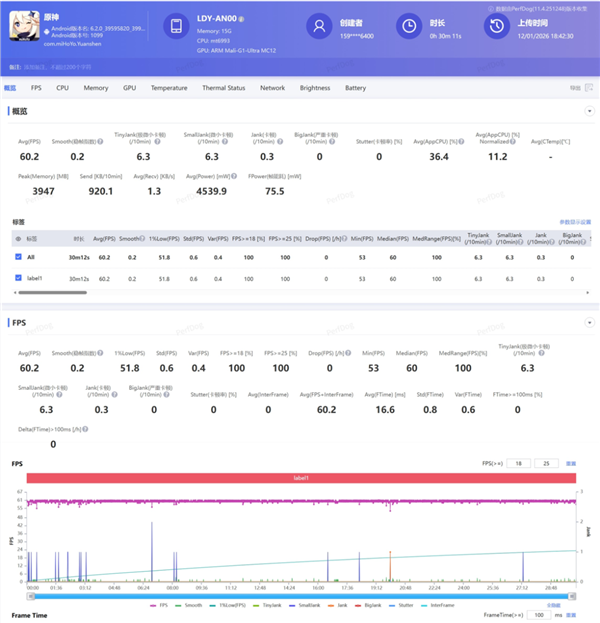Click the reset link next to FrameTime(>=) input
This screenshot has height=623, width=600.
[571, 615]
